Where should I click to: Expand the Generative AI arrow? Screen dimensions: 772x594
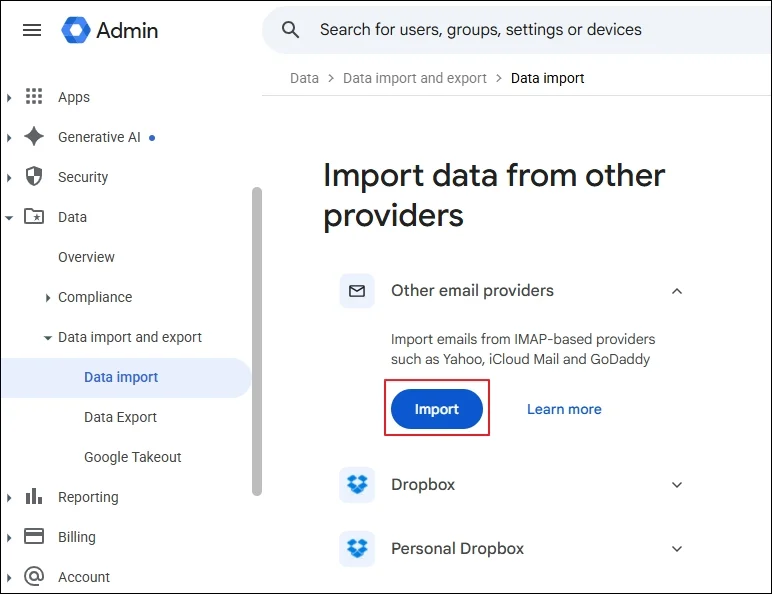(x=9, y=137)
